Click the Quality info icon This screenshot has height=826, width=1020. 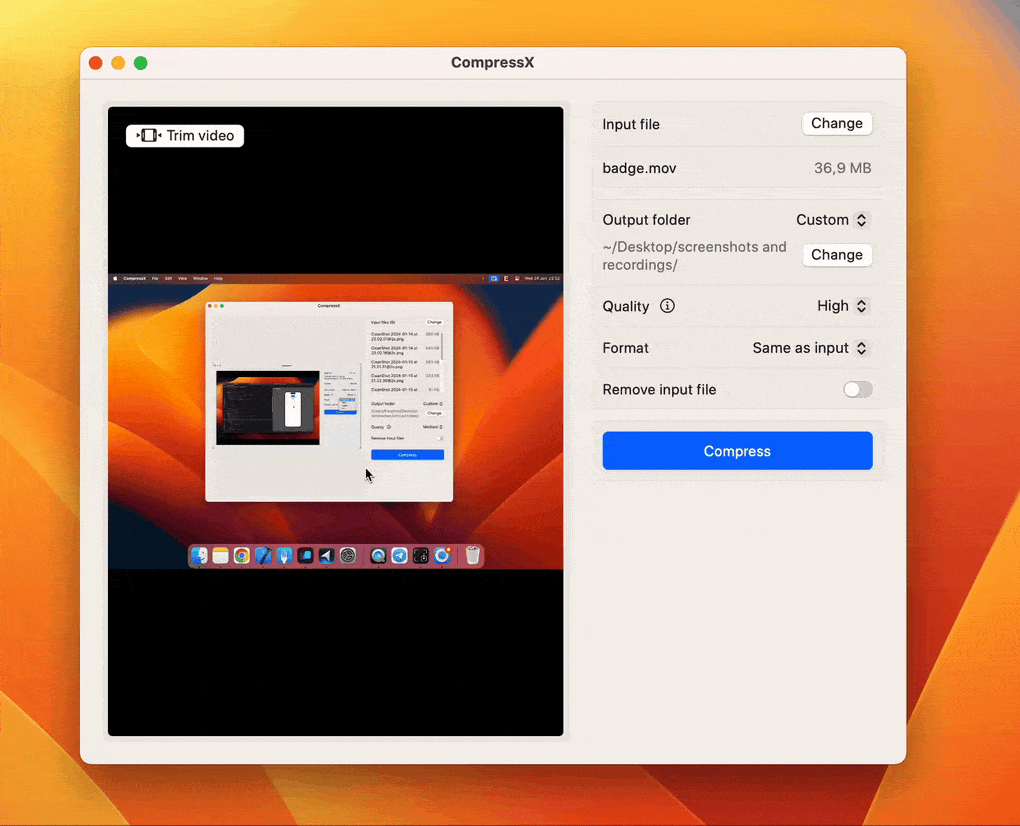(x=667, y=306)
